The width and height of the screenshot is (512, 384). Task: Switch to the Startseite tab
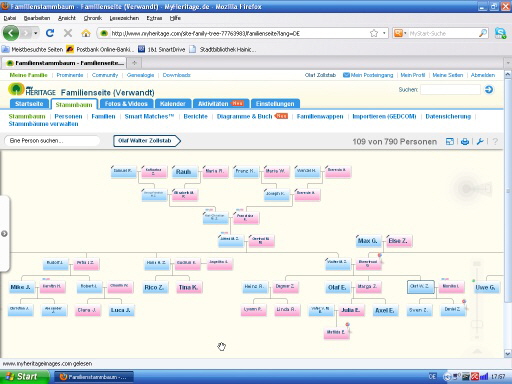tap(29, 104)
